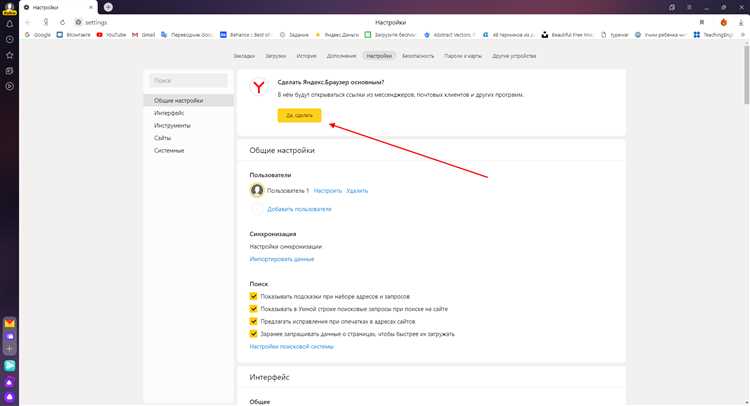The width and height of the screenshot is (750, 406).
Task: Click the Пользователь 1 avatar icon
Action: (256, 190)
